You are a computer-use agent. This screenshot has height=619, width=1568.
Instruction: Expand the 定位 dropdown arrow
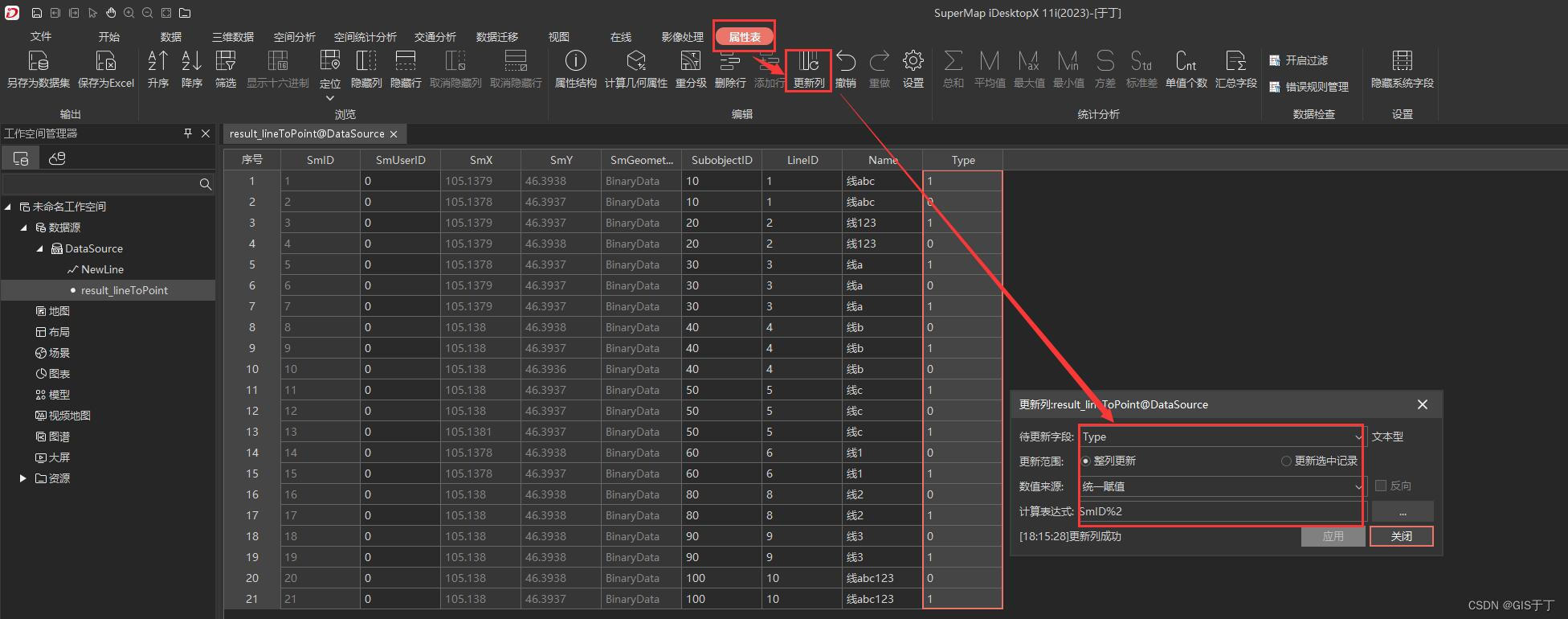[x=330, y=98]
